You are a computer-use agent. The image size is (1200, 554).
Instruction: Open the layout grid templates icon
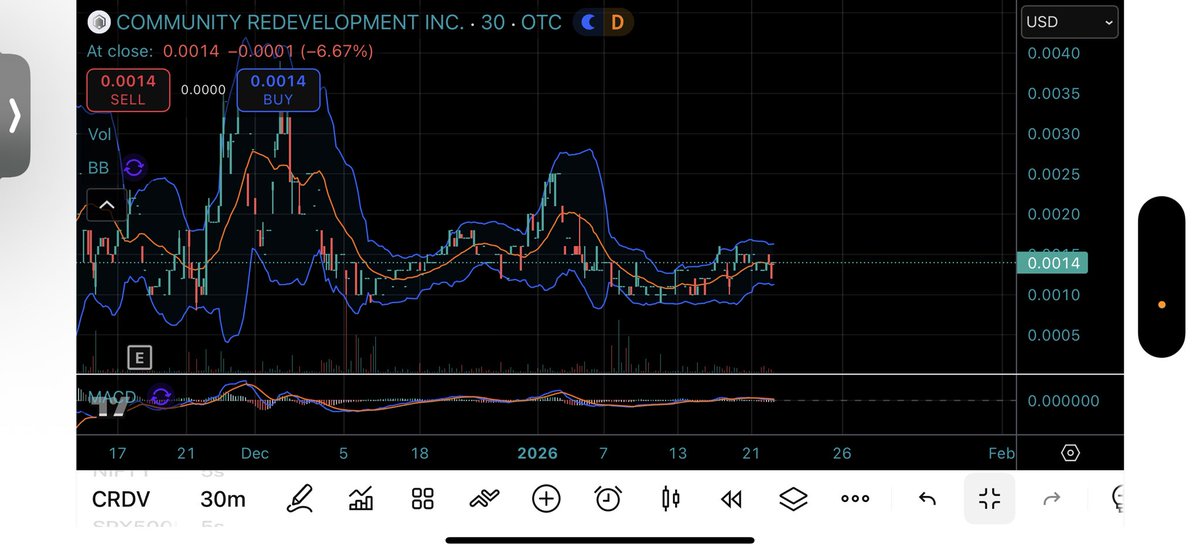[x=422, y=499]
